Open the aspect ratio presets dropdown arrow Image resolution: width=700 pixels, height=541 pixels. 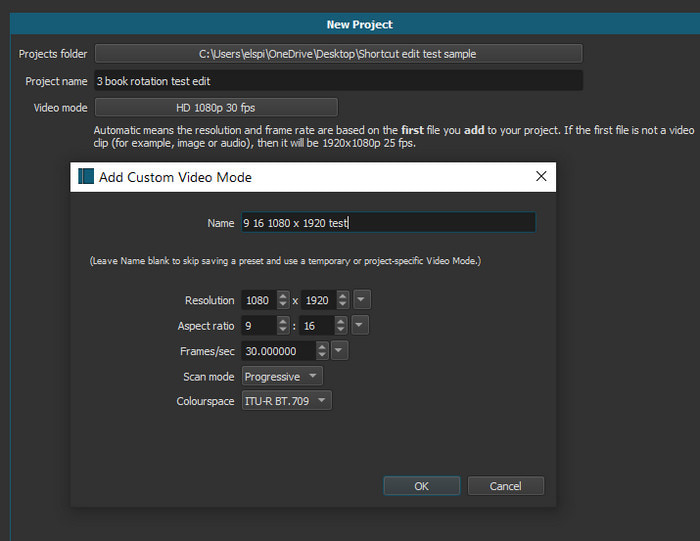coord(361,325)
